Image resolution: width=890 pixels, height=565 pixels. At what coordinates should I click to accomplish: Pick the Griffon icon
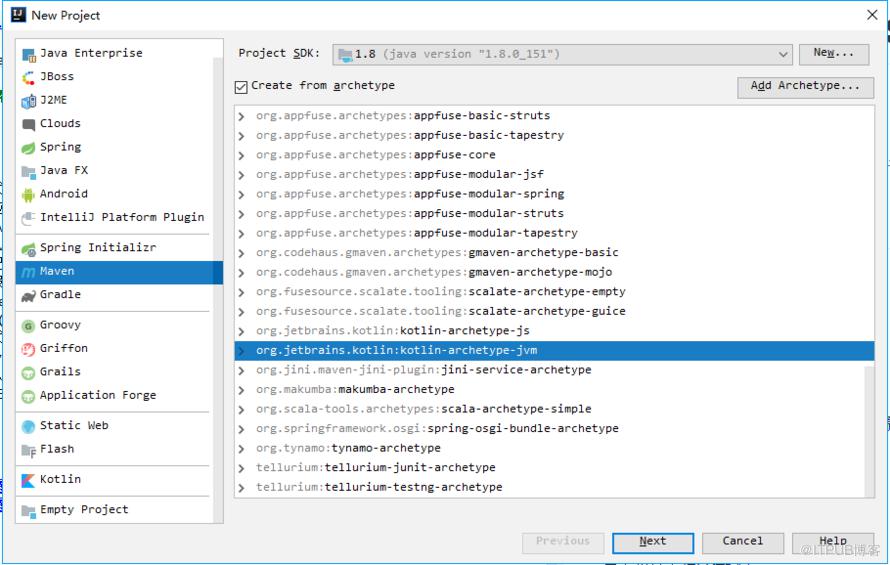click(28, 349)
